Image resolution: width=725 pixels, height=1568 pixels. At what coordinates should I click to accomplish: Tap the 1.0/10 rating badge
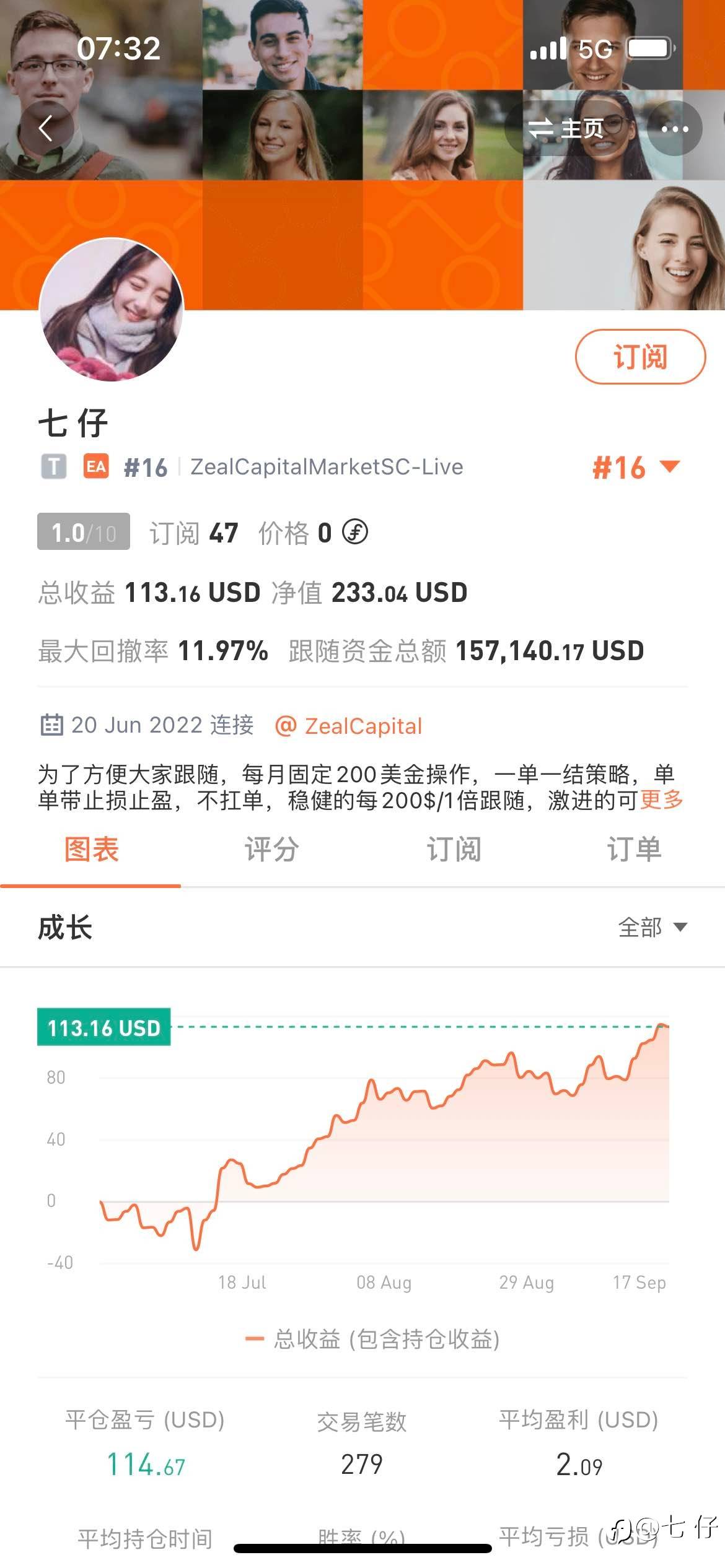click(84, 532)
